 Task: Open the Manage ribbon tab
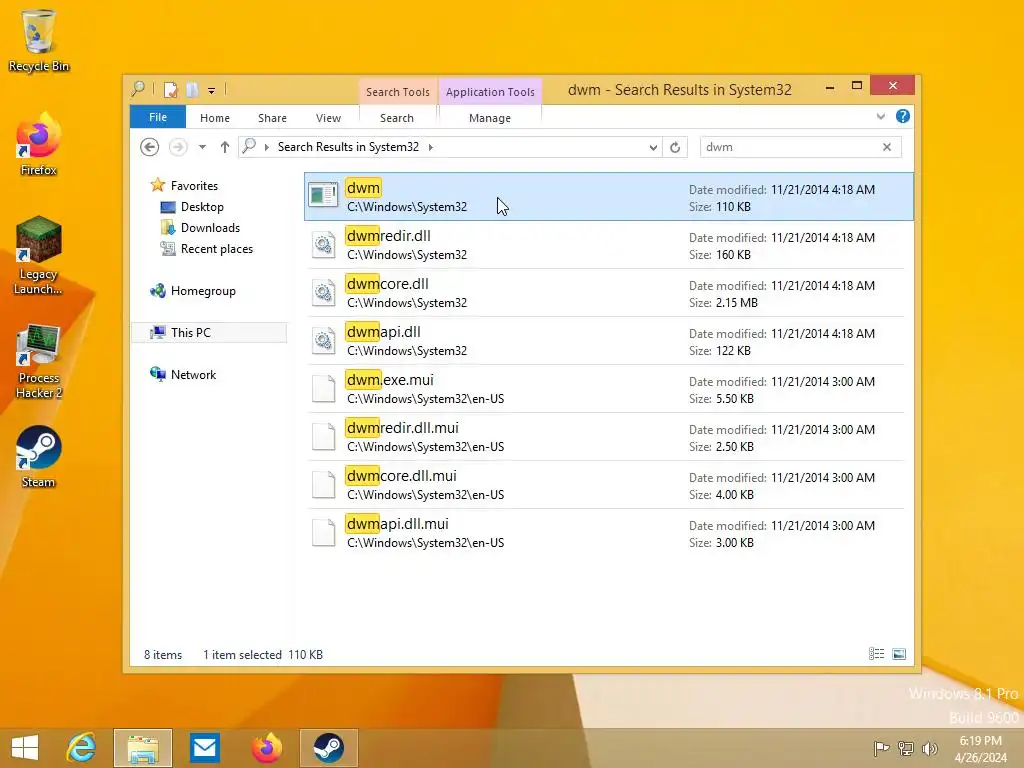490,118
